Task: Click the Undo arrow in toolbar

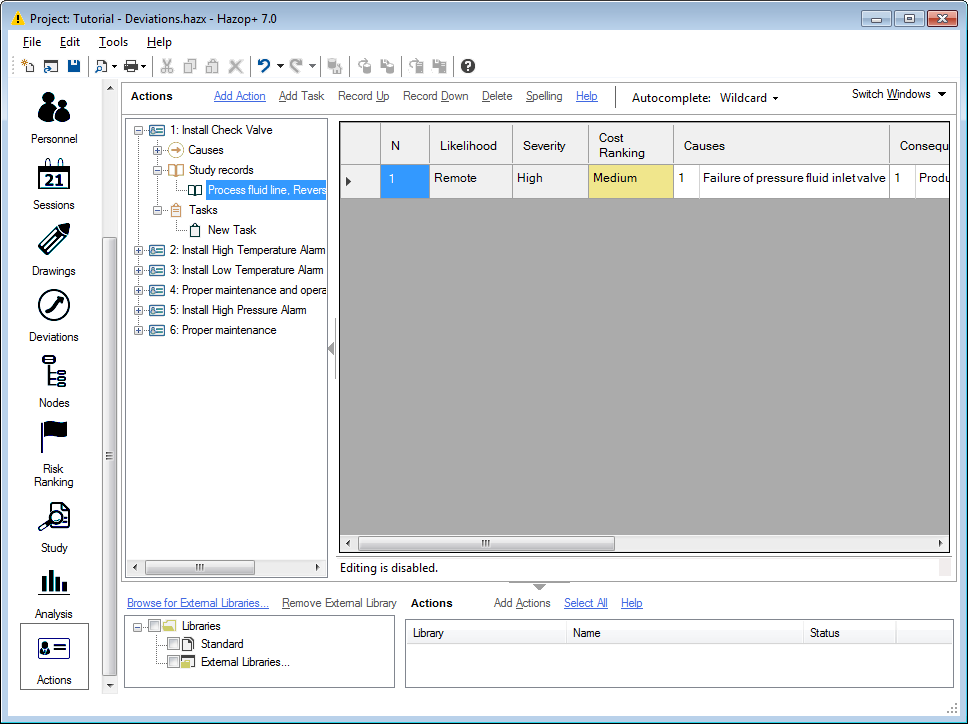Action: (263, 66)
